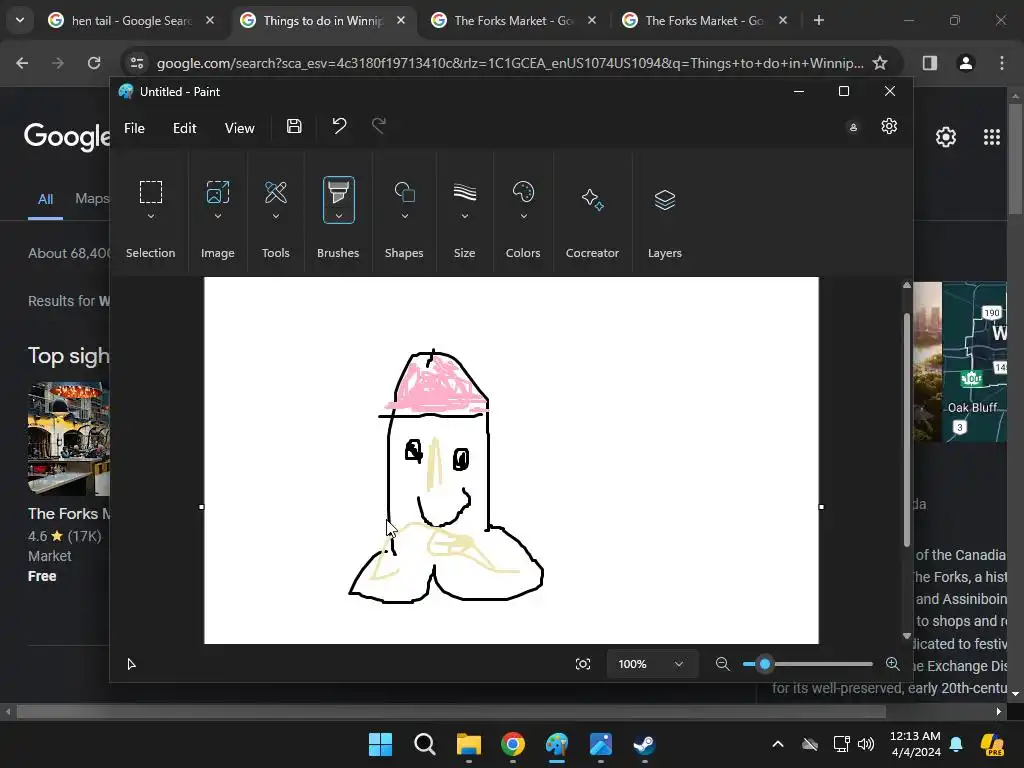Open the Layers panel icon
The height and width of the screenshot is (768, 1024).
pyautogui.click(x=664, y=199)
